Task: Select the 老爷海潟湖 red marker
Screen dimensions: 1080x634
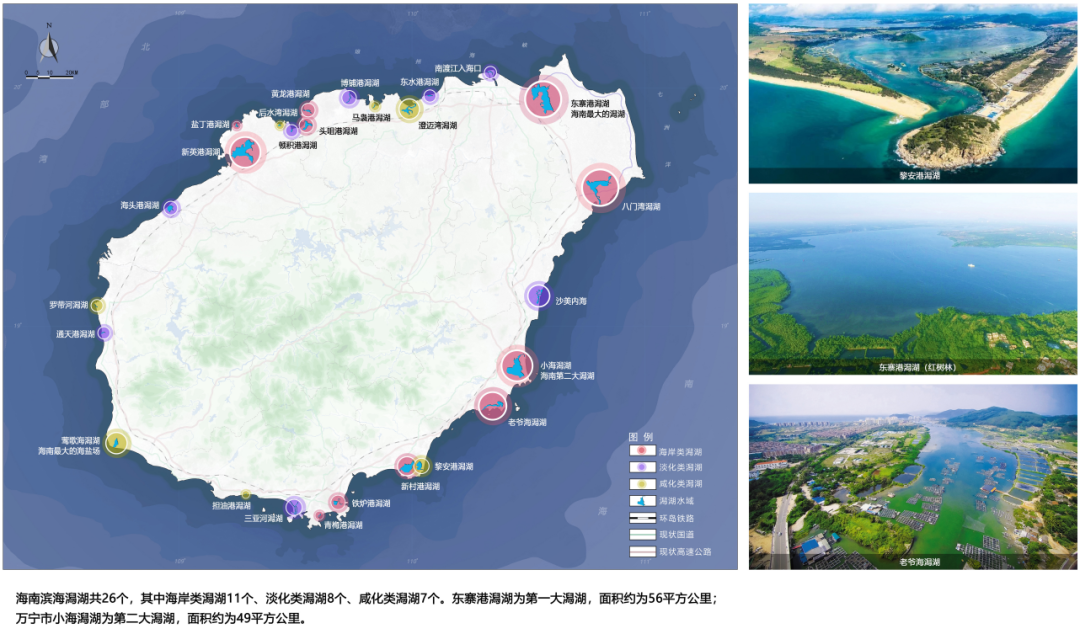Action: (492, 406)
